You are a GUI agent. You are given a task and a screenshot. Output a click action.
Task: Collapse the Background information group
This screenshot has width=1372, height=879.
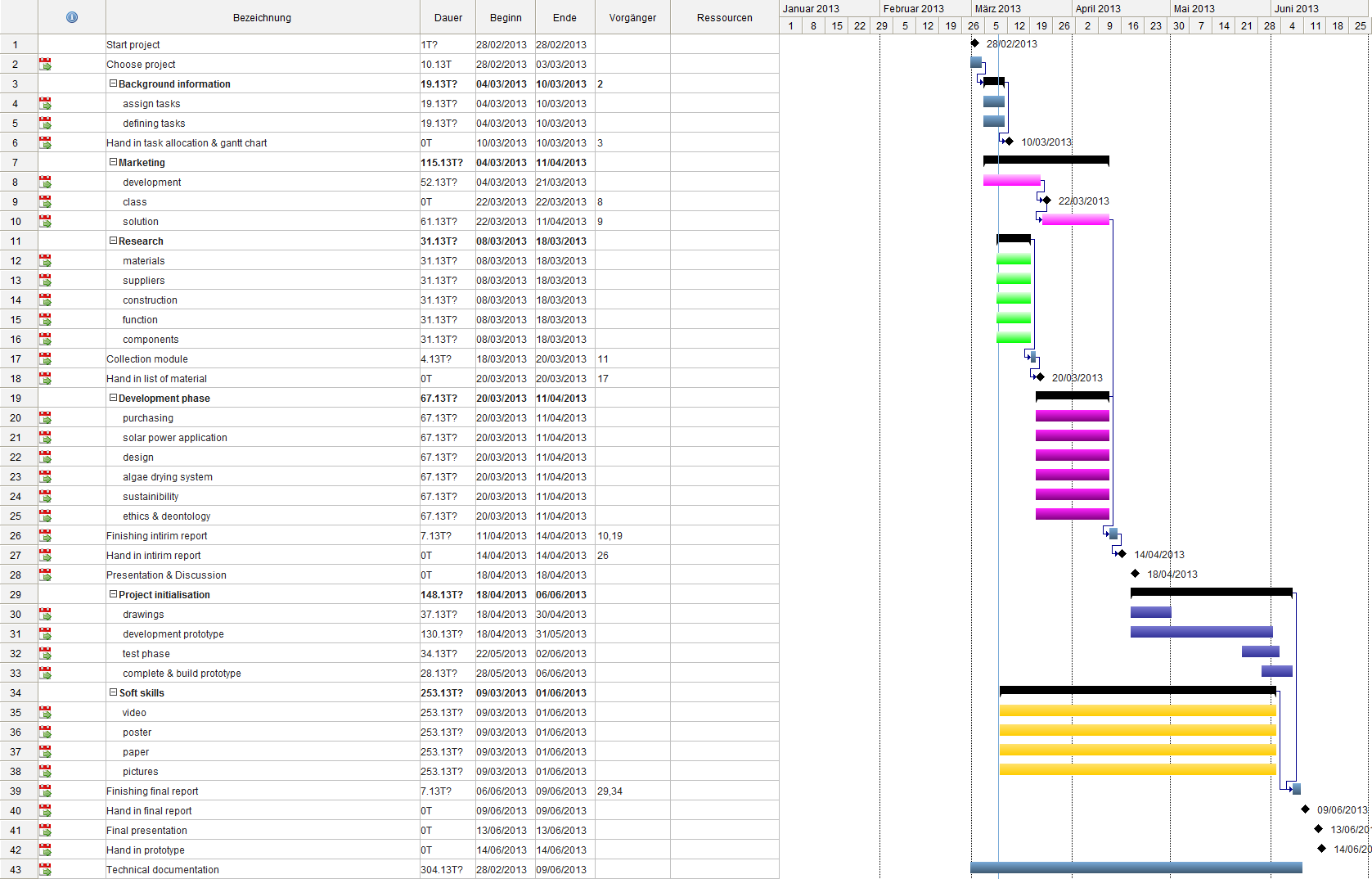click(x=114, y=83)
